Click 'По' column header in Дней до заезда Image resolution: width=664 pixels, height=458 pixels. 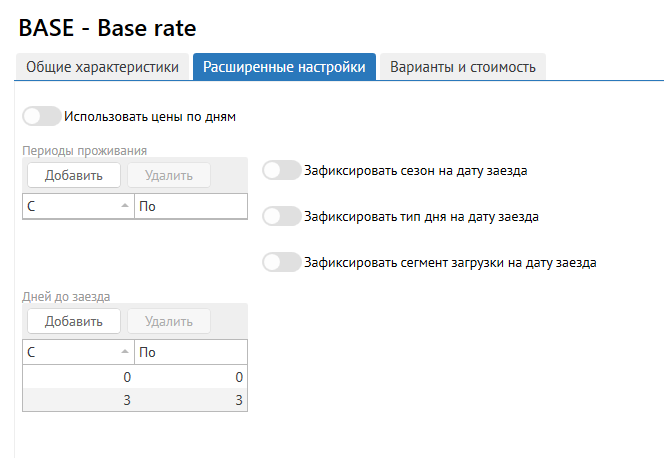pos(190,352)
